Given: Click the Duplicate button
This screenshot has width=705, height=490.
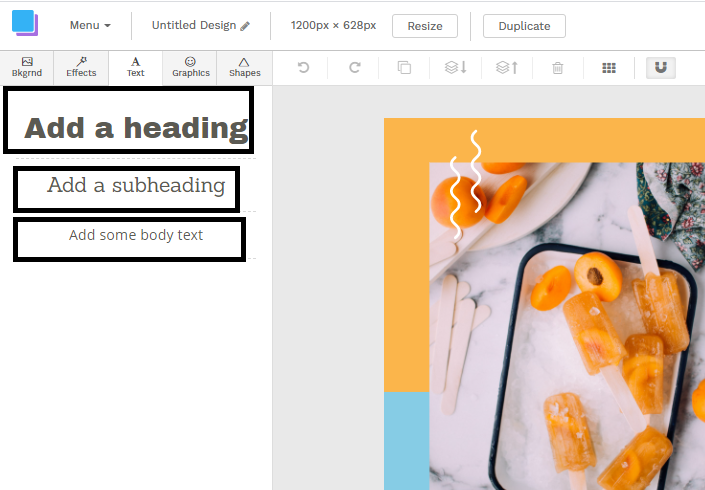Looking at the screenshot, I should 524,26.
